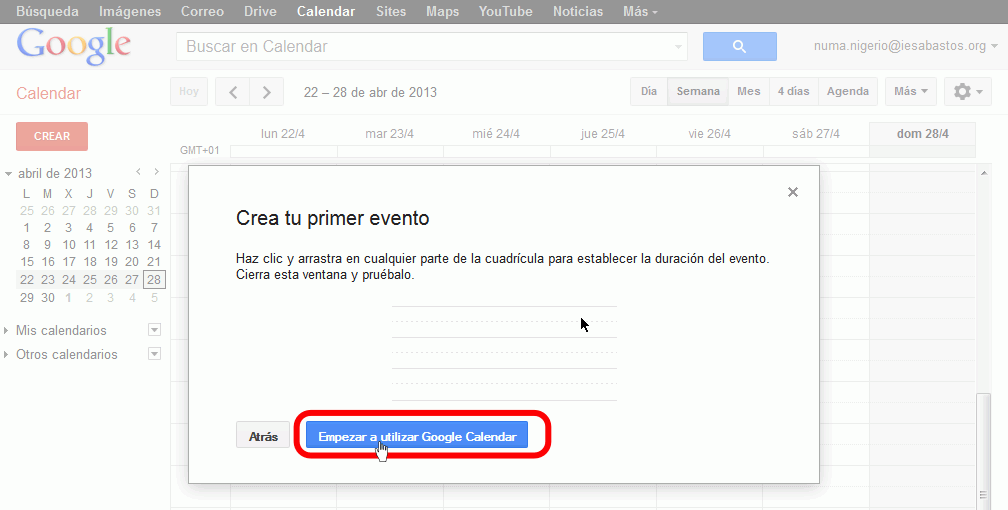The height and width of the screenshot is (510, 1008).
Task: Switch to Semana view
Action: (698, 91)
